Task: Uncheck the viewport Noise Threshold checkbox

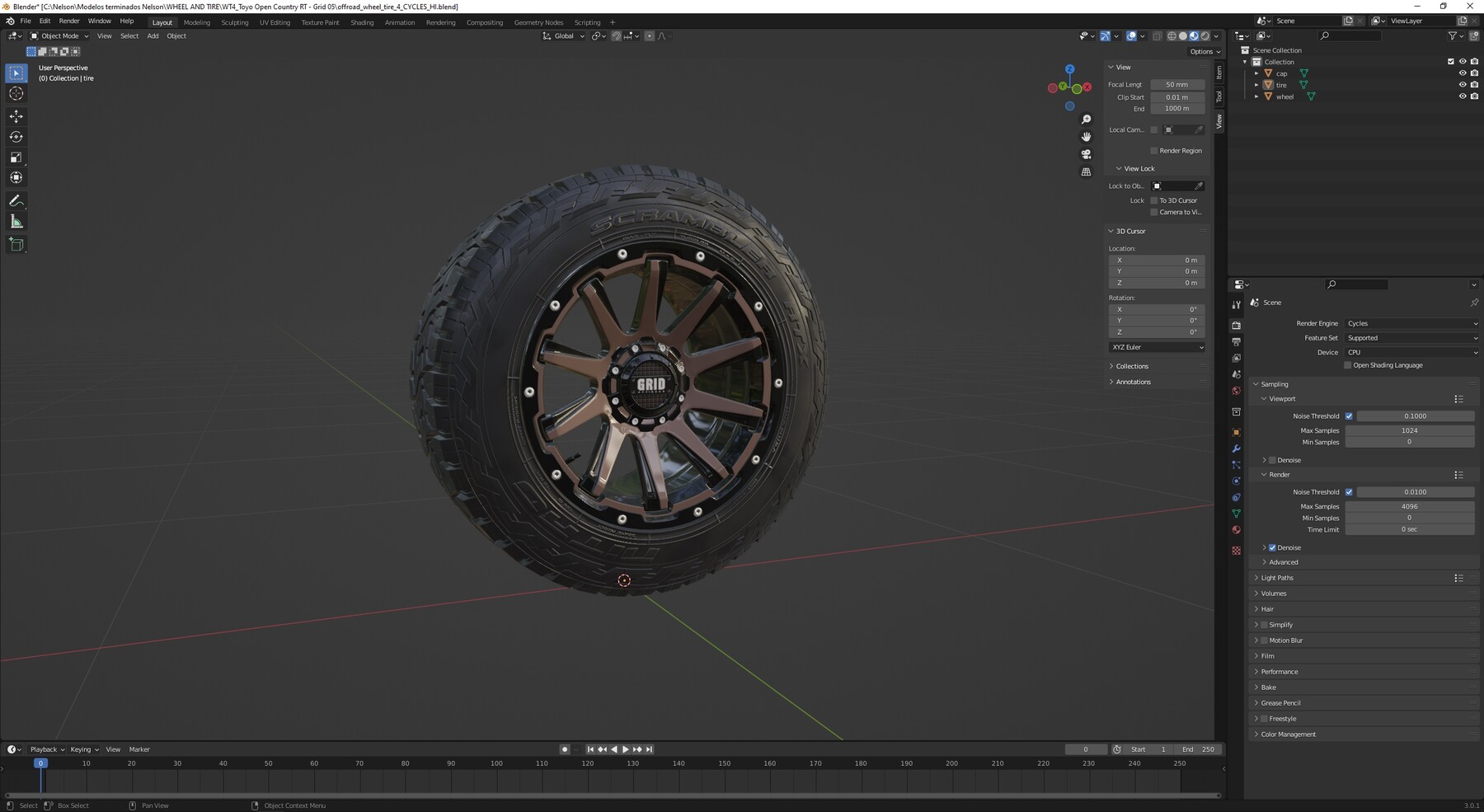Action: (x=1349, y=416)
